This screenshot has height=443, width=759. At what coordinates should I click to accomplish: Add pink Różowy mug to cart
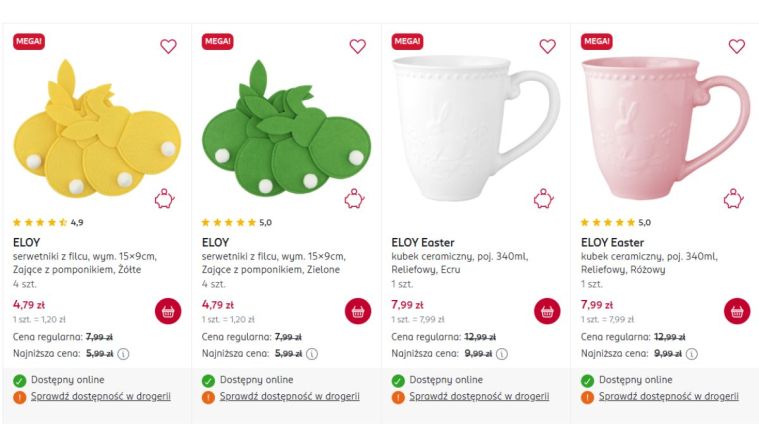736,311
